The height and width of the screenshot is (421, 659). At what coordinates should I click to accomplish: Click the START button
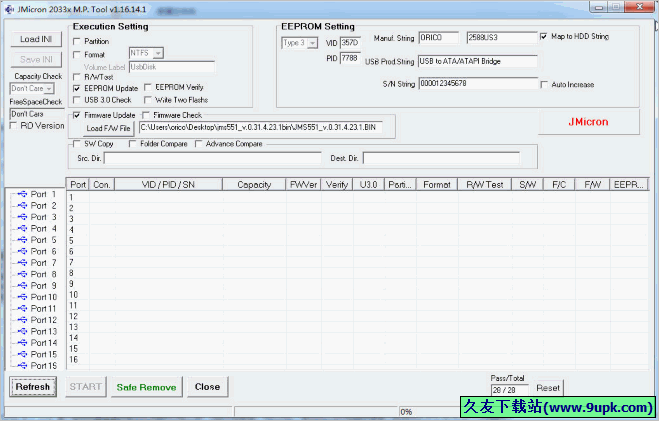click(86, 387)
